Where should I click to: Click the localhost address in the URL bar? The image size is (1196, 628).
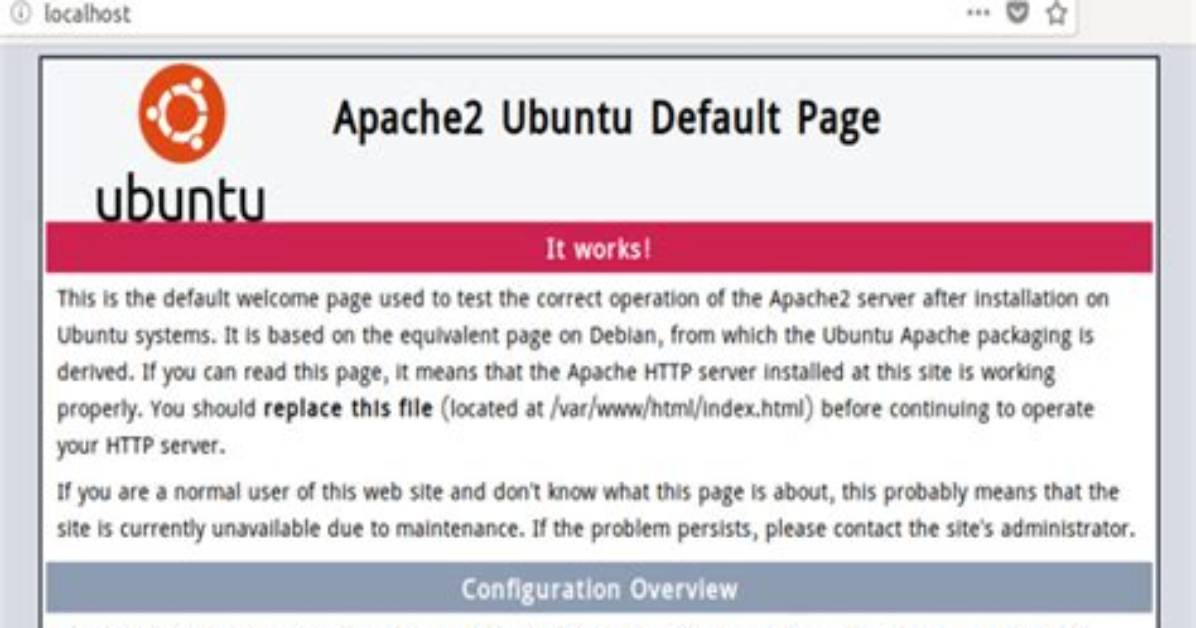pyautogui.click(x=87, y=14)
